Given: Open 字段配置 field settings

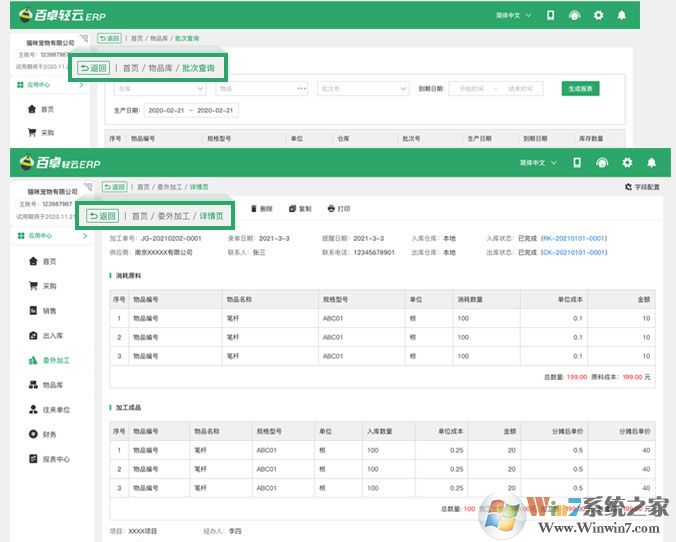Looking at the screenshot, I should pos(640,187).
